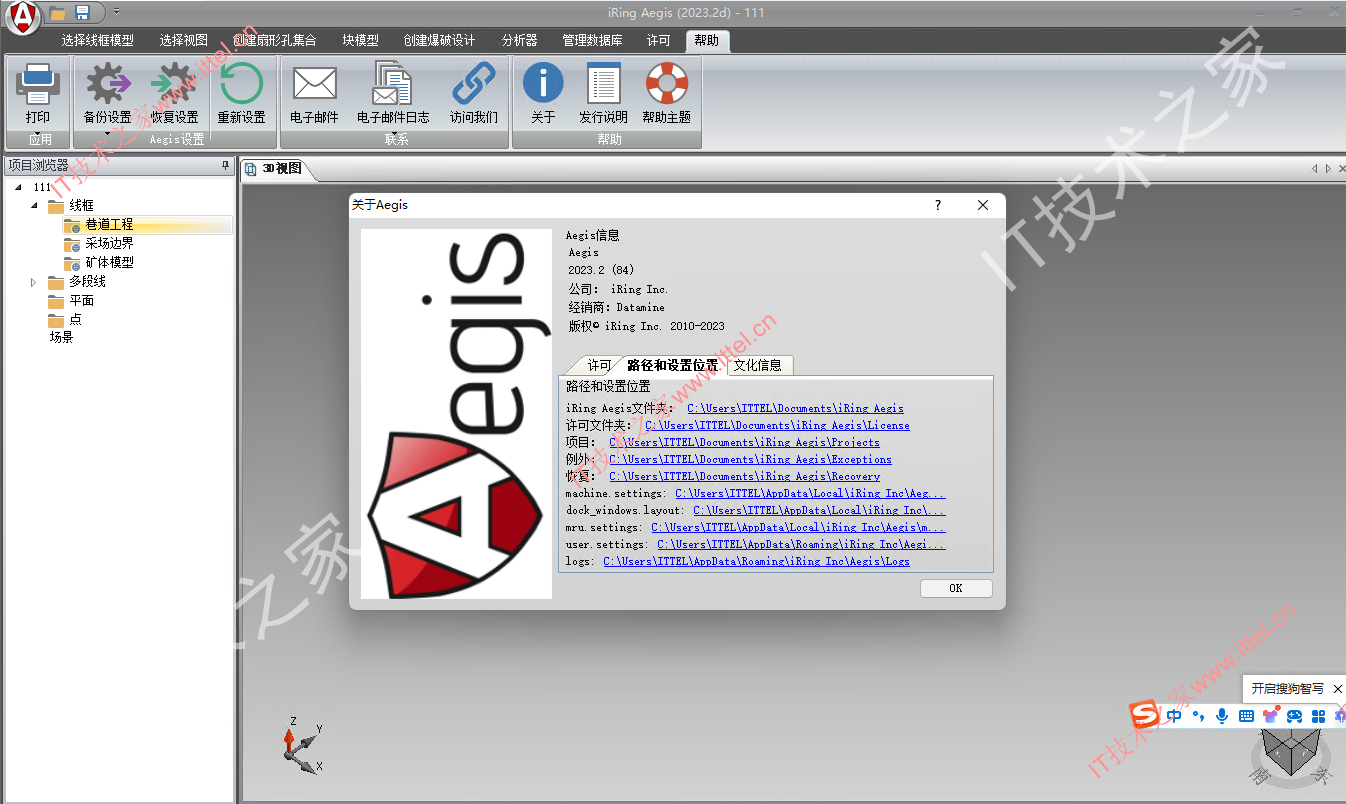The width and height of the screenshot is (1346, 804).
Task: Toggle the Sogou 中 Chinese/English mode
Action: tap(1174, 716)
